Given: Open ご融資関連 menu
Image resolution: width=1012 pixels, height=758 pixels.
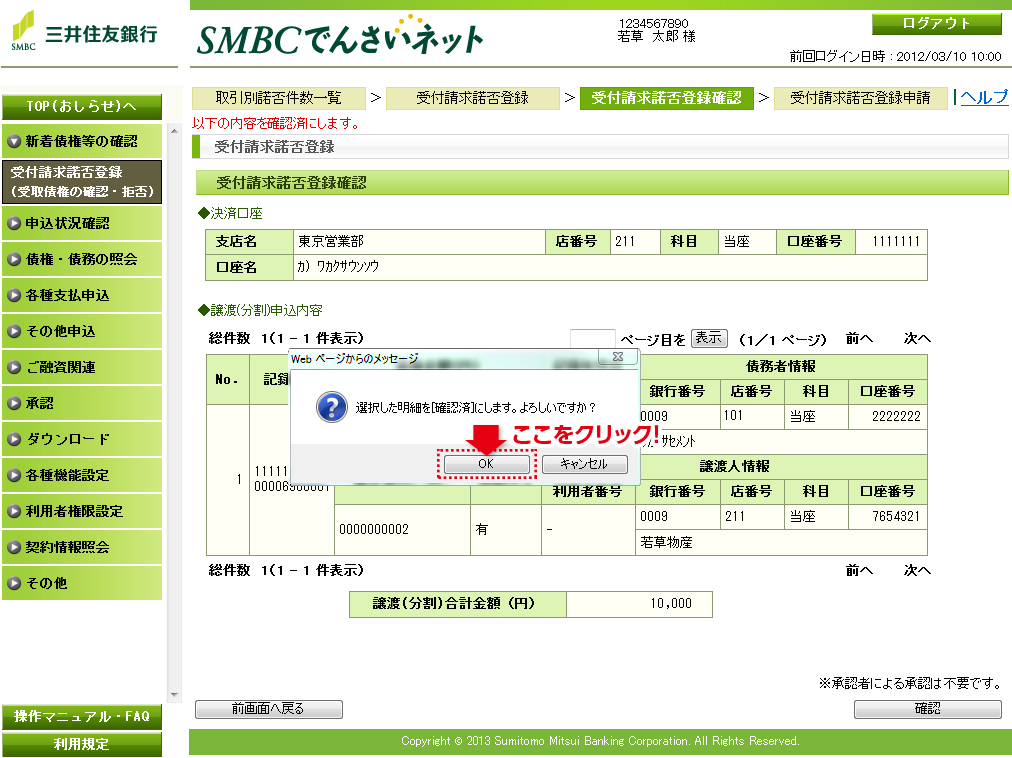Looking at the screenshot, I should point(82,367).
